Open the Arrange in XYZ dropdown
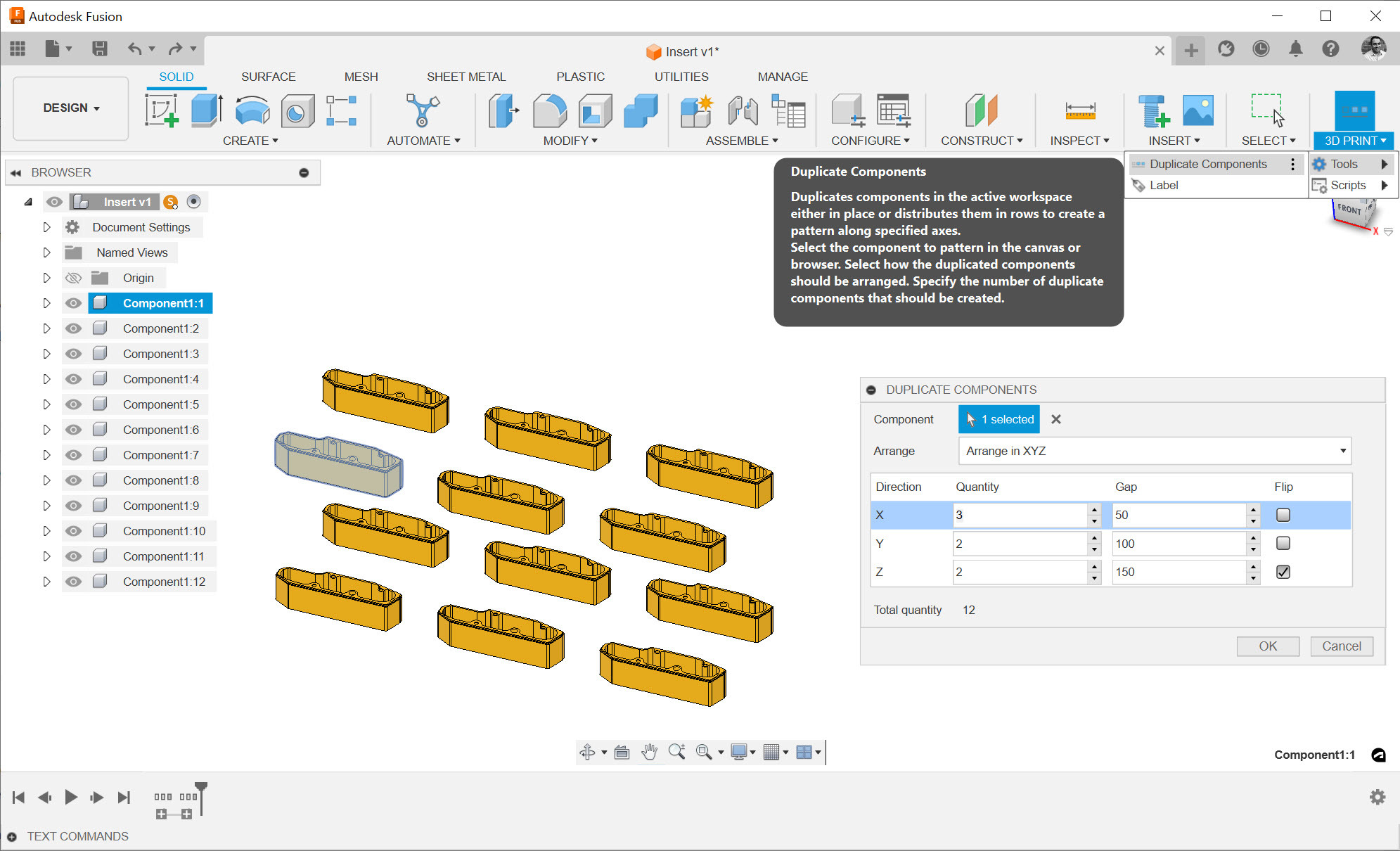The height and width of the screenshot is (851, 1400). pyautogui.click(x=1154, y=451)
